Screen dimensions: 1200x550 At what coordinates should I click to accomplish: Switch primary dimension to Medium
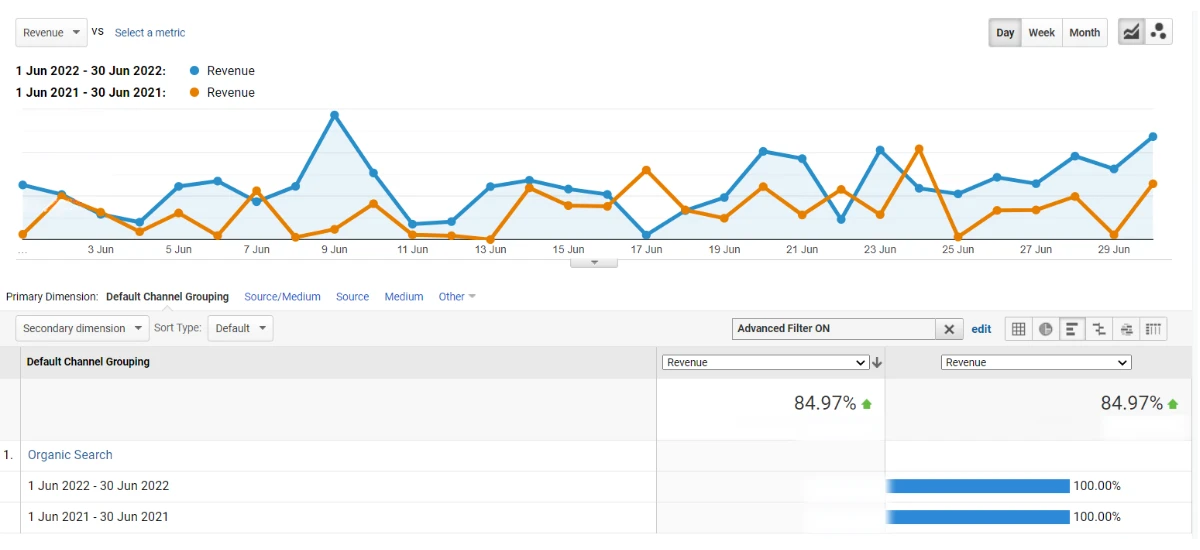(403, 297)
